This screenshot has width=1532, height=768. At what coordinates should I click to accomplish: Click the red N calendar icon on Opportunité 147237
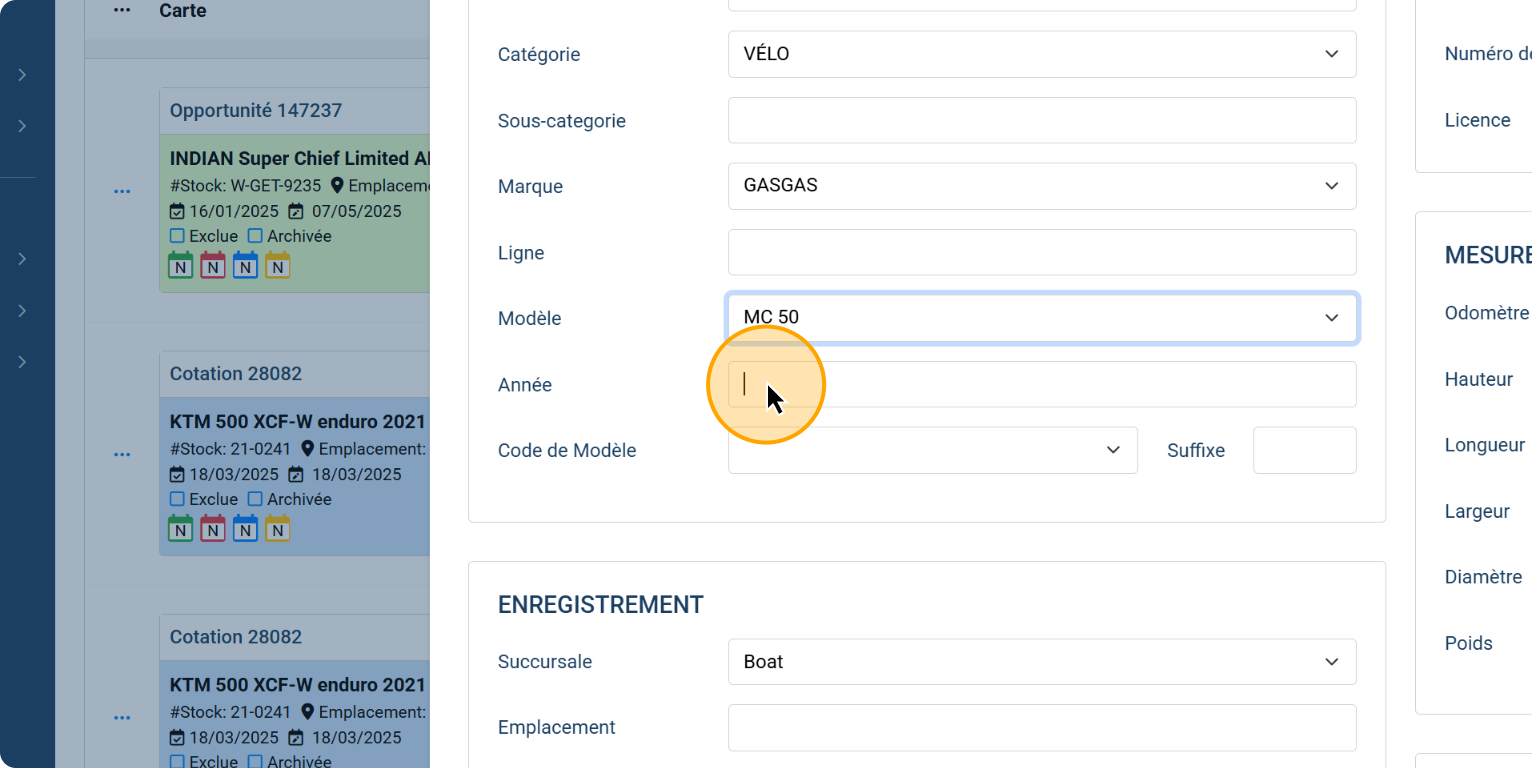(x=213, y=266)
